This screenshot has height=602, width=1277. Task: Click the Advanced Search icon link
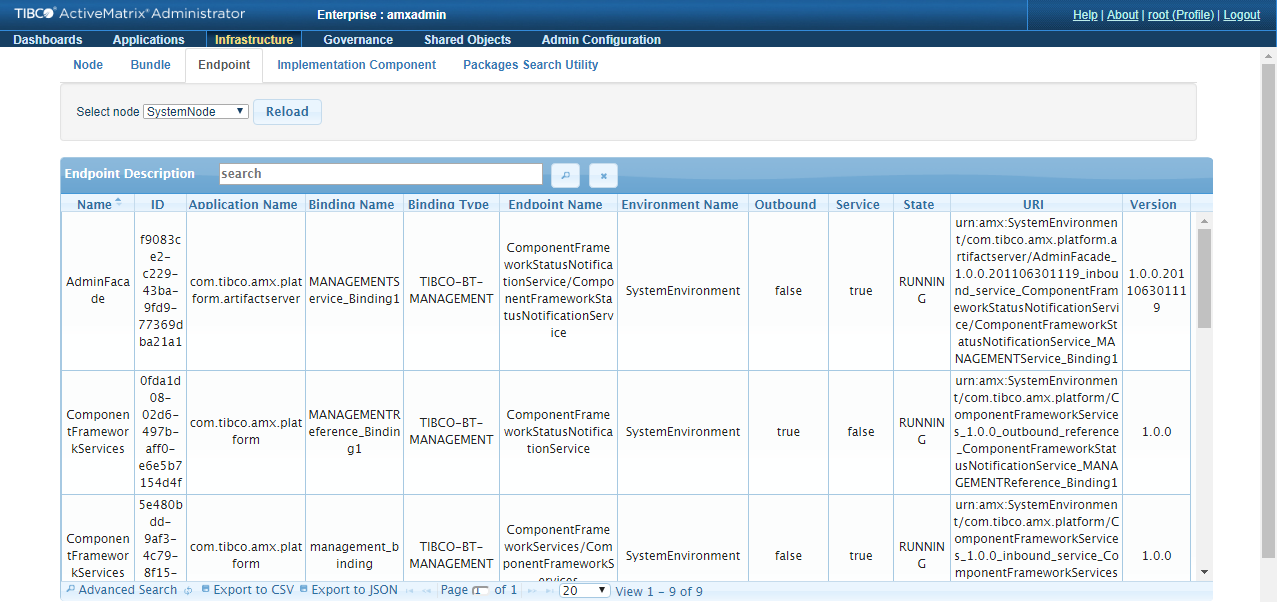(121, 590)
